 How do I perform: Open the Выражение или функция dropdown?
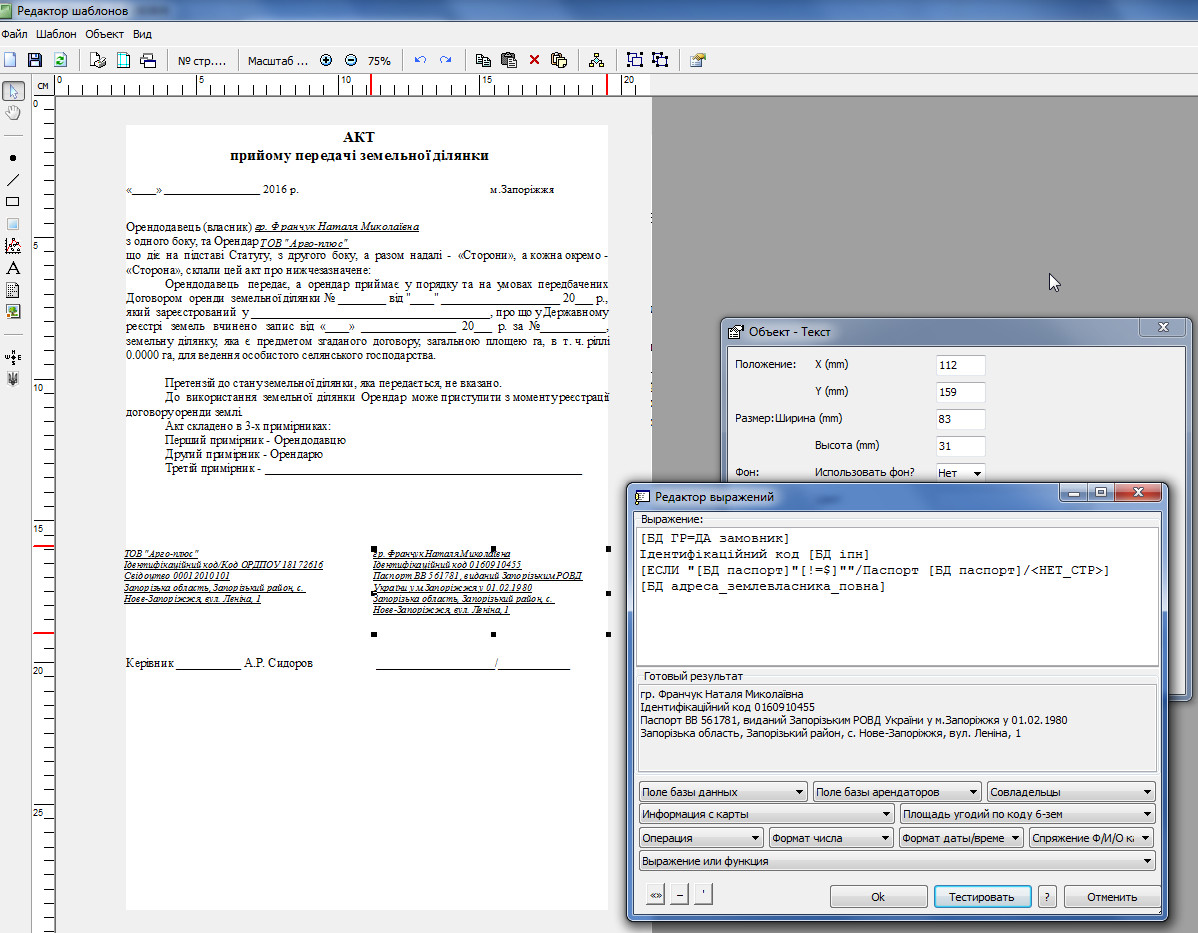click(897, 860)
